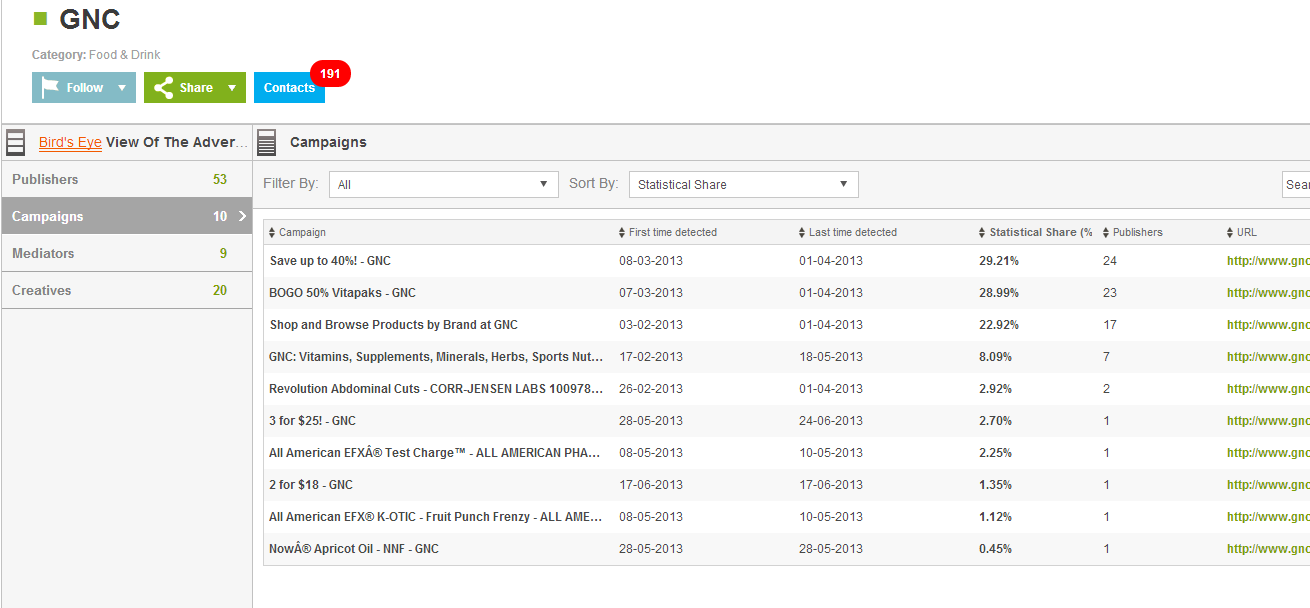Open the Follow dropdown arrow
Viewport: 1310px width, 608px height.
coord(122,88)
